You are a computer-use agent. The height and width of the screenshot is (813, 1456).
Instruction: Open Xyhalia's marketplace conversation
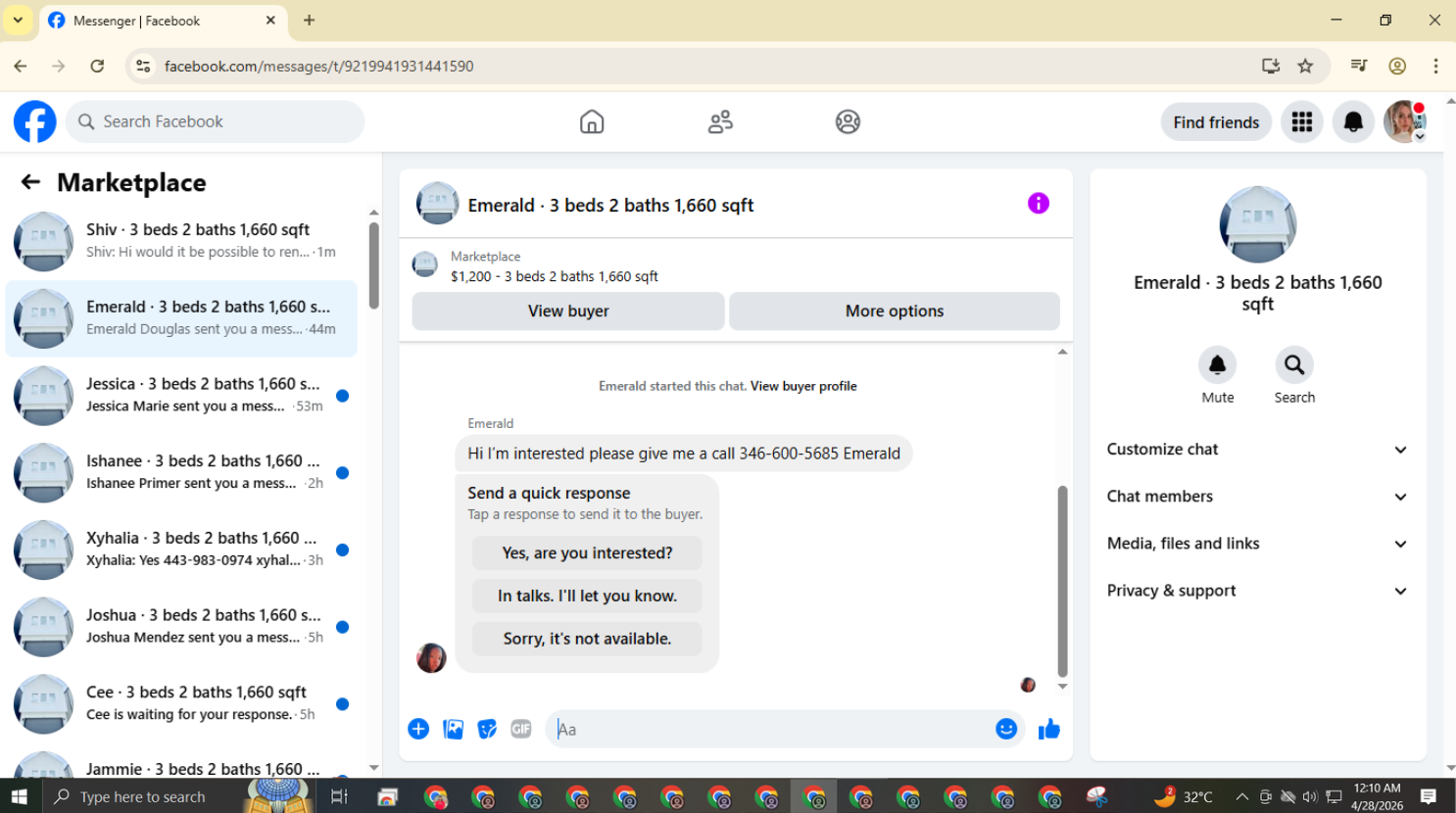[181, 550]
